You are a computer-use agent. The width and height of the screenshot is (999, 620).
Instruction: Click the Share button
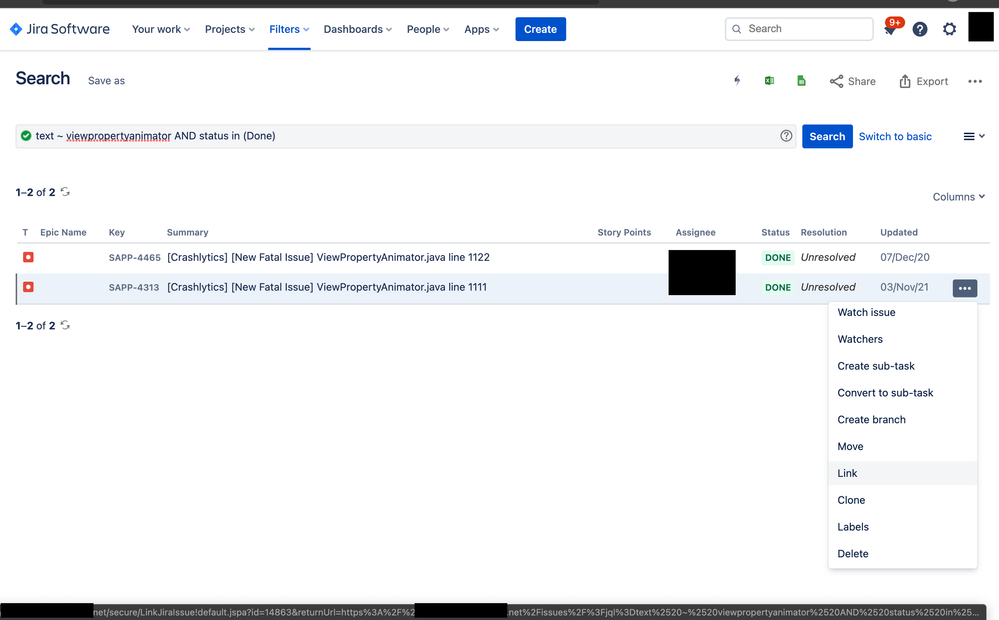pyautogui.click(x=852, y=82)
